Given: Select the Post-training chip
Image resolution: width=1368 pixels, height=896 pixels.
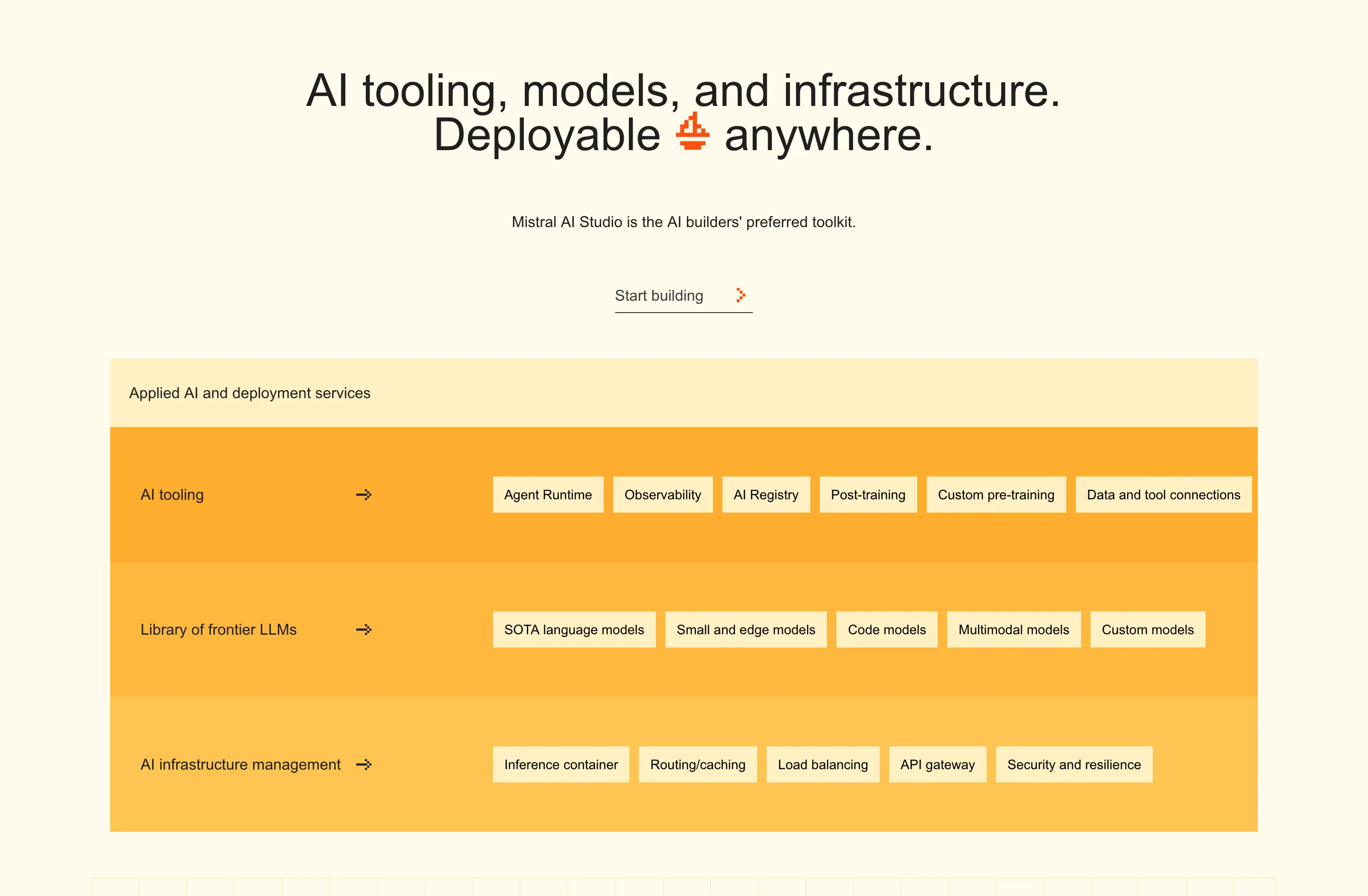Looking at the screenshot, I should coord(868,494).
